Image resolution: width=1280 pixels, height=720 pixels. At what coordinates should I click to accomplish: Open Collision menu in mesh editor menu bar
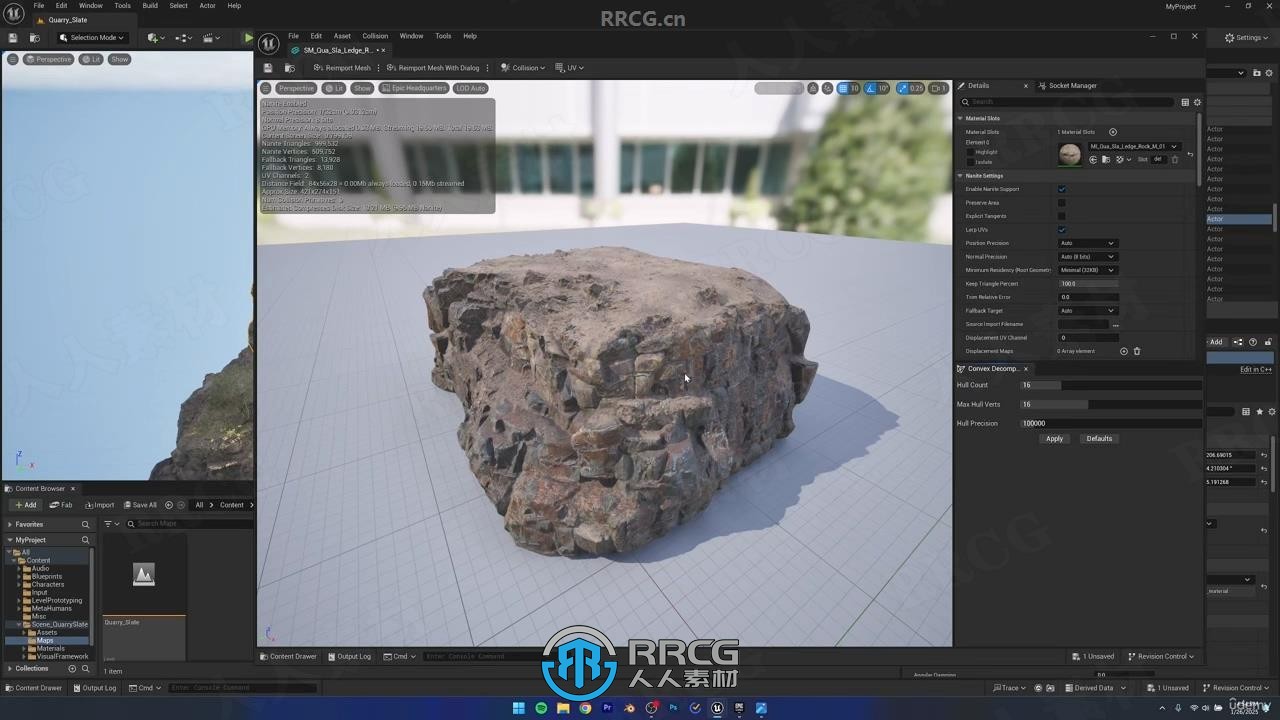(375, 36)
